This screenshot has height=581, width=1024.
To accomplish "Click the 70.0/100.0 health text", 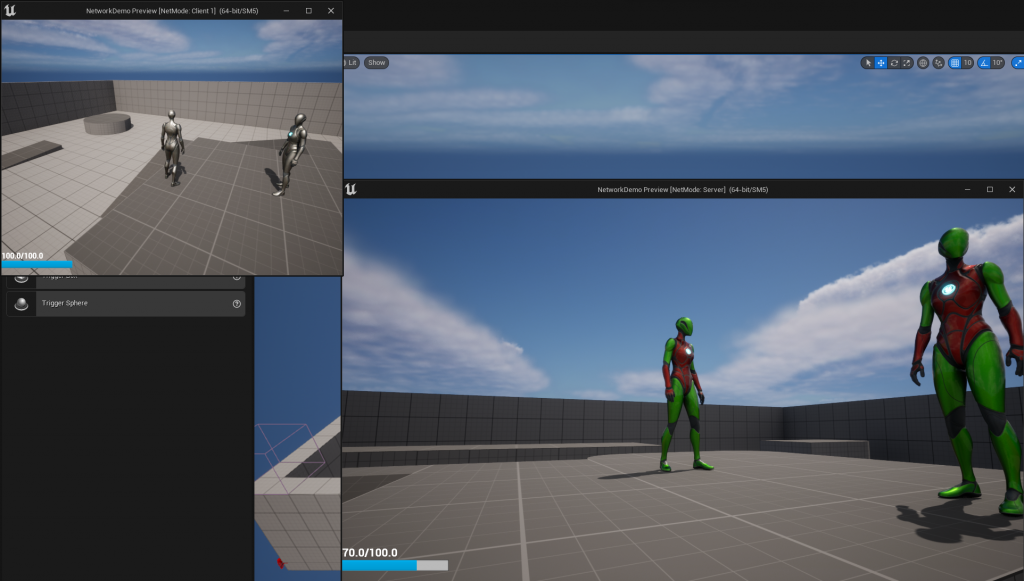I will (370, 552).
